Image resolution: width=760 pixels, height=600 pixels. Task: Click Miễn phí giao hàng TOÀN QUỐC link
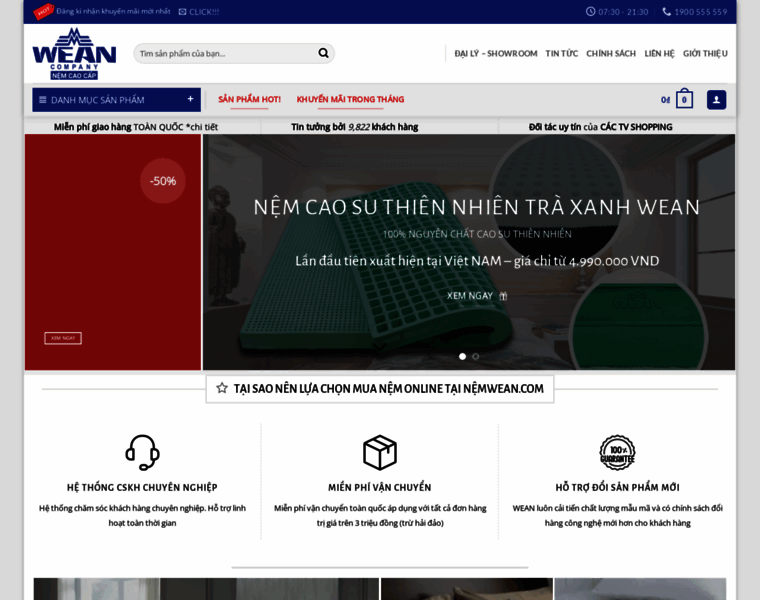136,127
